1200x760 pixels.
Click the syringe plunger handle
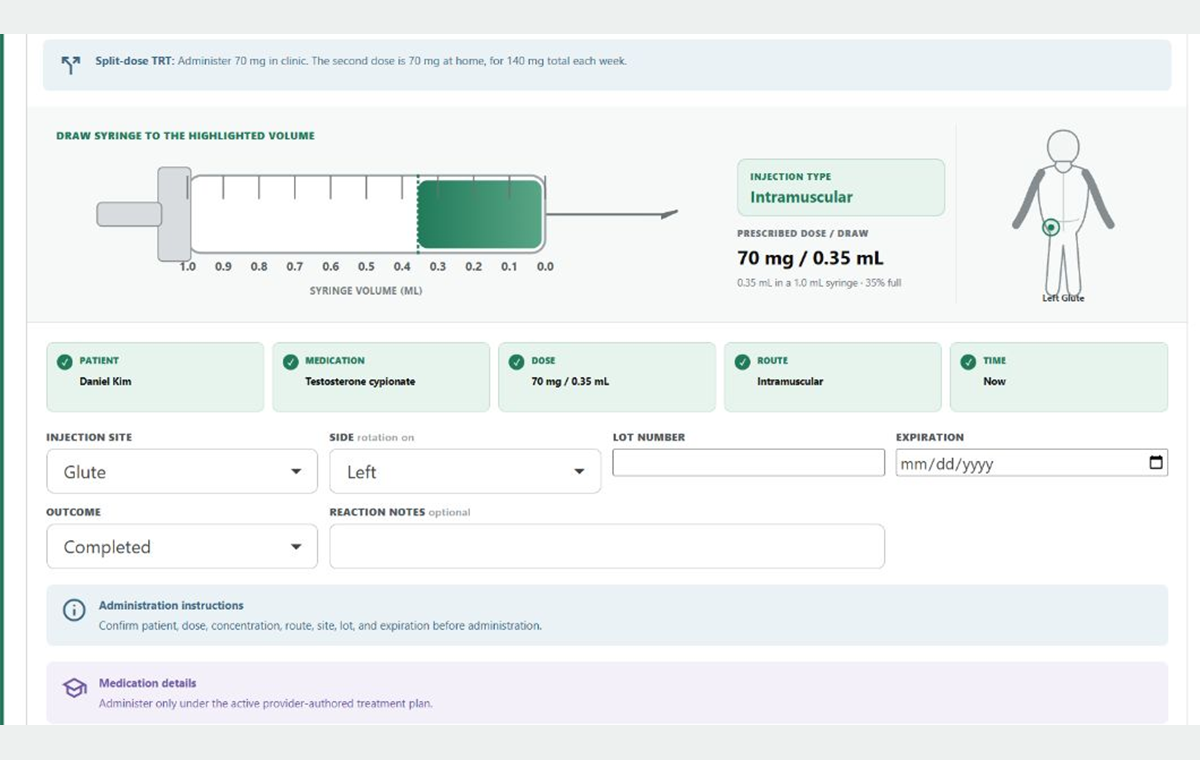click(x=129, y=214)
